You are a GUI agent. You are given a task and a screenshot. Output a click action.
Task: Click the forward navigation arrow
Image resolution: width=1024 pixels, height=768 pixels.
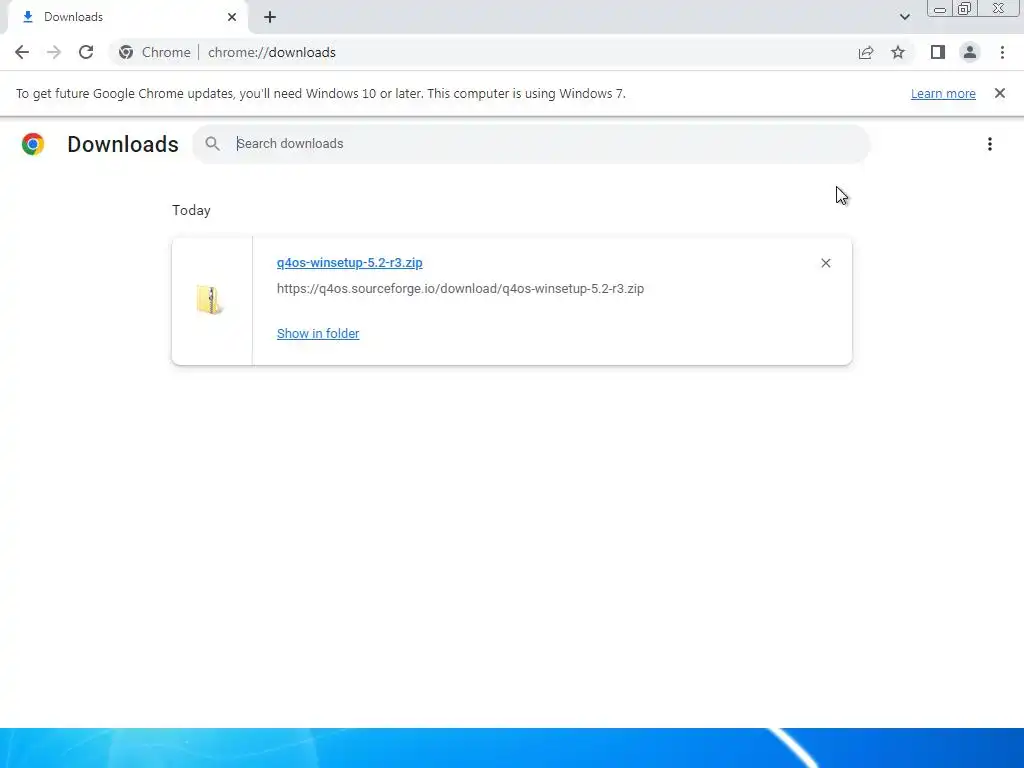coord(54,52)
